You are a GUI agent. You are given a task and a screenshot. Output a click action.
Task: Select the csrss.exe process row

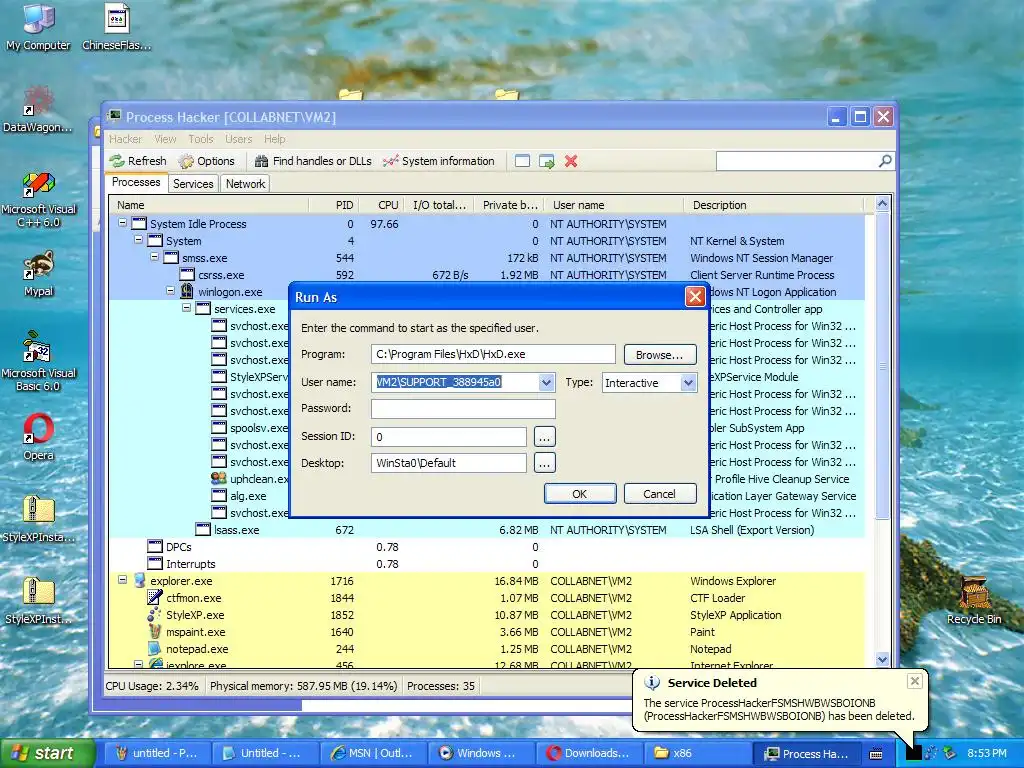coord(487,275)
